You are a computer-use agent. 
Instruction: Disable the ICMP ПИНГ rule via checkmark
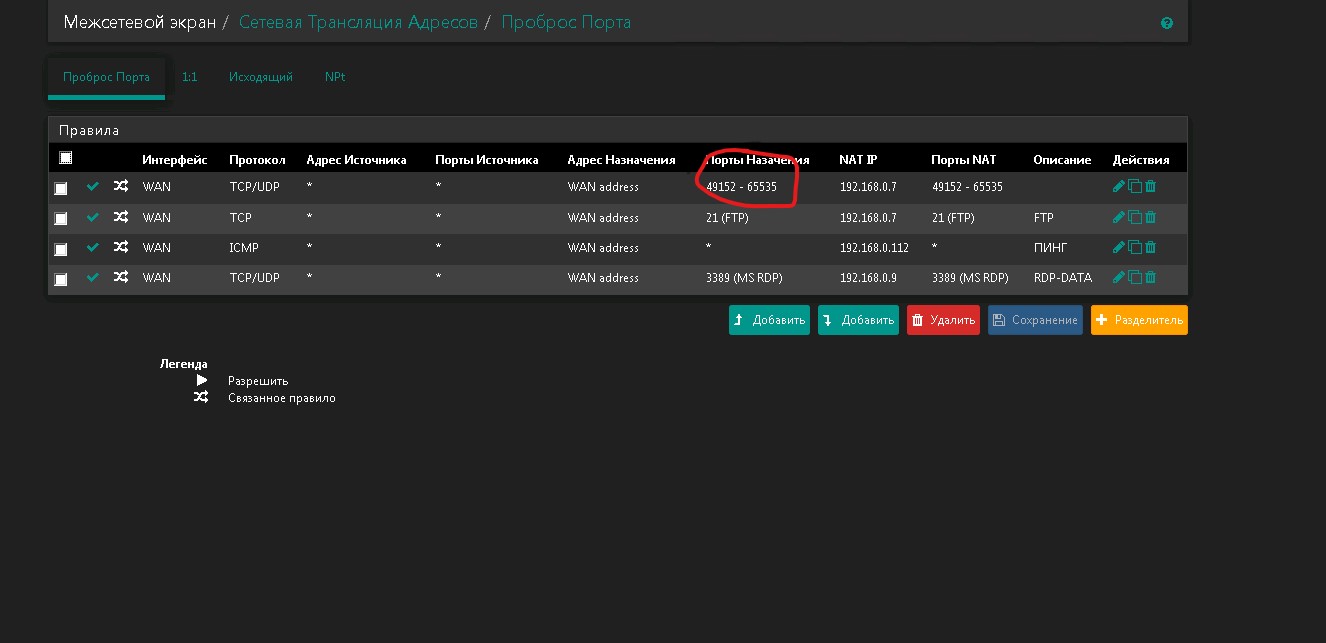pos(93,247)
